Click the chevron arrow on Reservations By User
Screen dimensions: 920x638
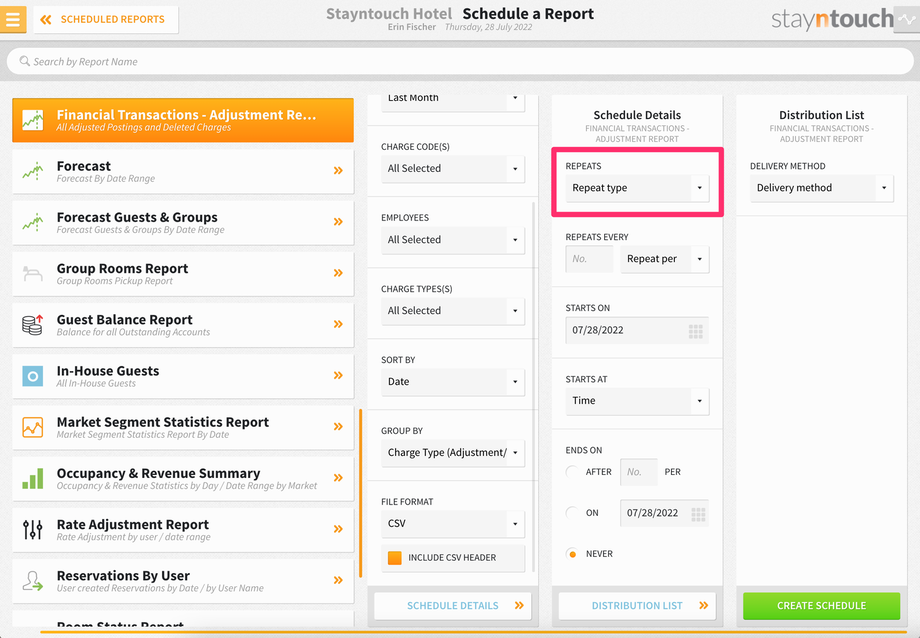[338, 580]
